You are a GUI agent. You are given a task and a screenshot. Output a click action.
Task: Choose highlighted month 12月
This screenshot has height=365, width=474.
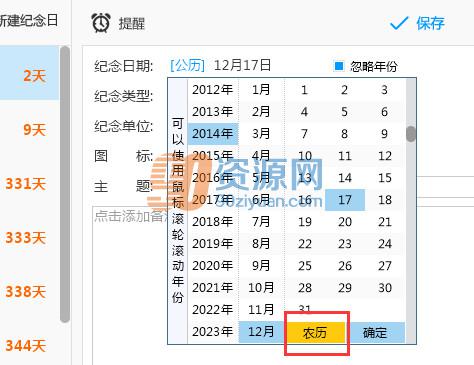pyautogui.click(x=261, y=332)
